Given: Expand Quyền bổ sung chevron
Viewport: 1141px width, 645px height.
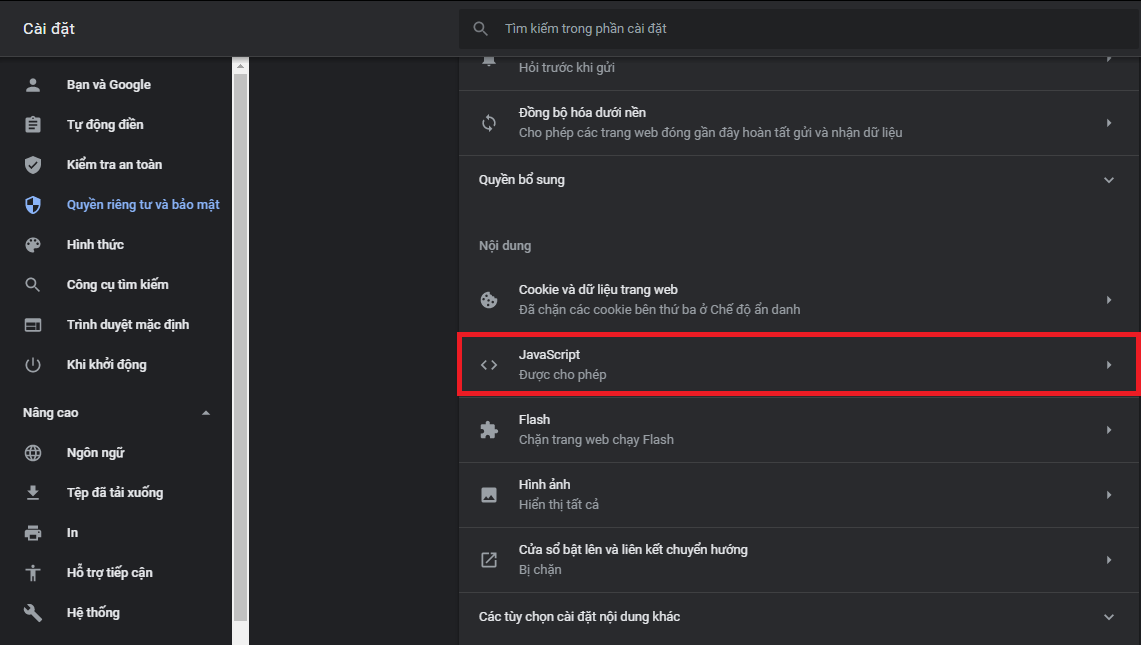Looking at the screenshot, I should tap(1109, 180).
